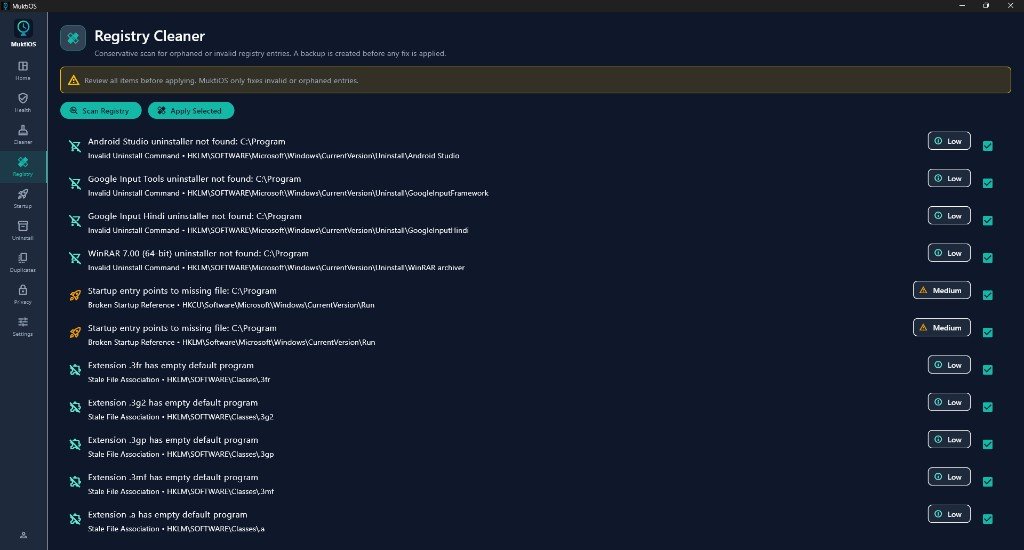Open Settings from the sidebar
This screenshot has width=1024, height=550.
[23, 327]
